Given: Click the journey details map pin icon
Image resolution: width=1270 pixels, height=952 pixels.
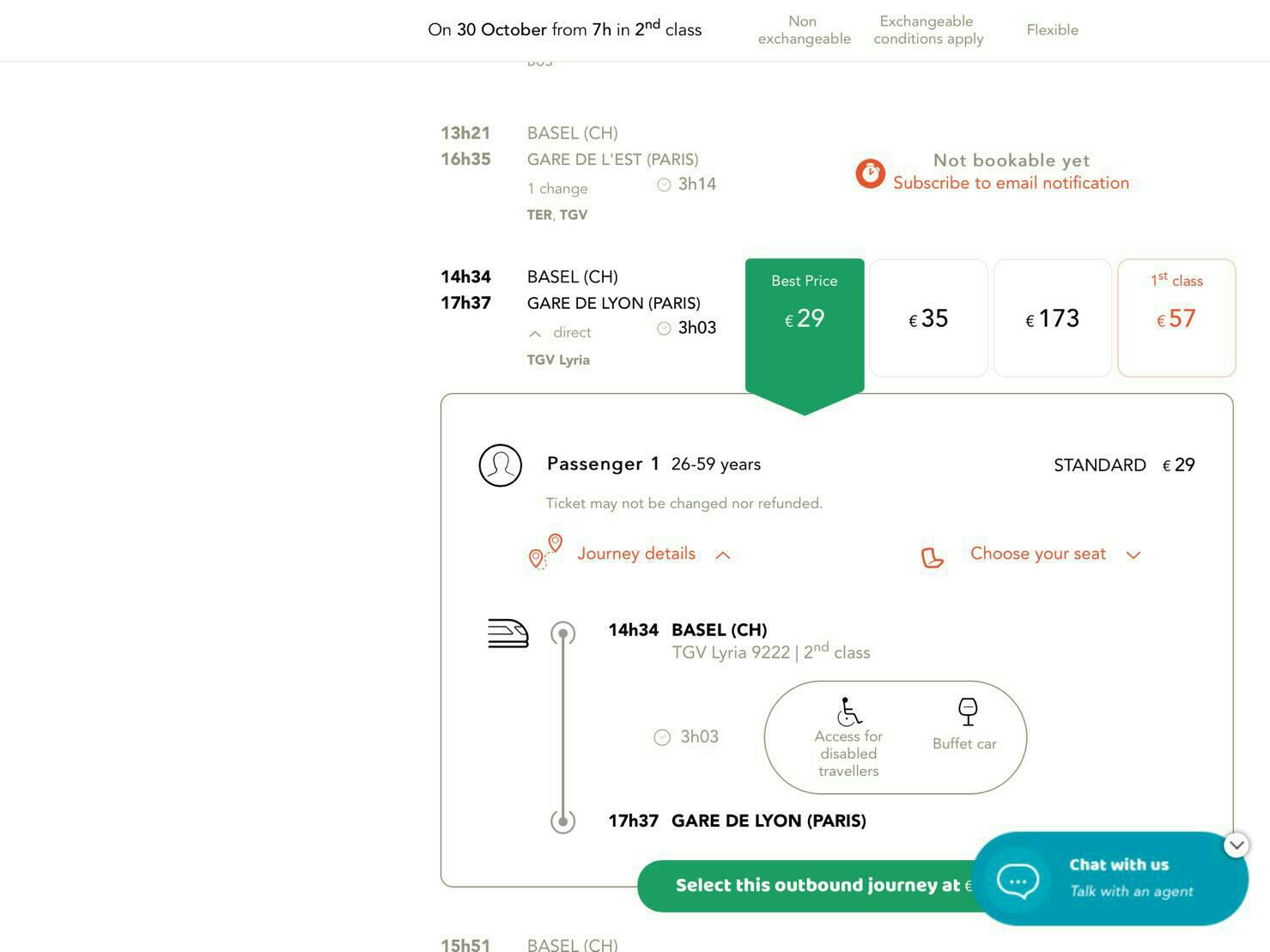Looking at the screenshot, I should point(545,552).
